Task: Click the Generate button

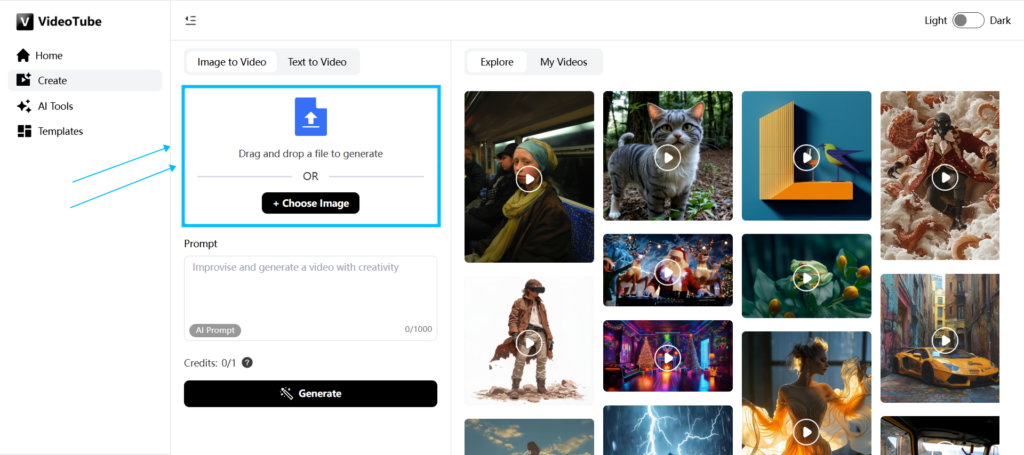Action: tap(311, 394)
